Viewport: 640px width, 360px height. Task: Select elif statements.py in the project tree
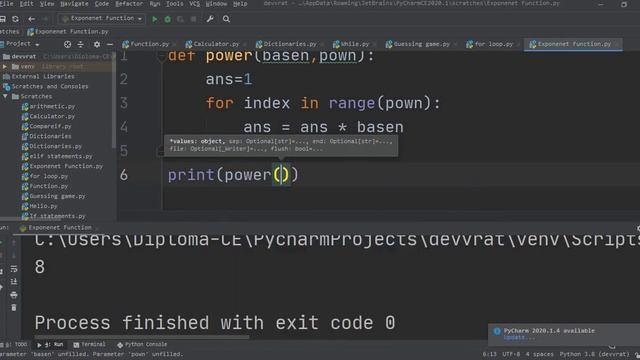pos(61,156)
